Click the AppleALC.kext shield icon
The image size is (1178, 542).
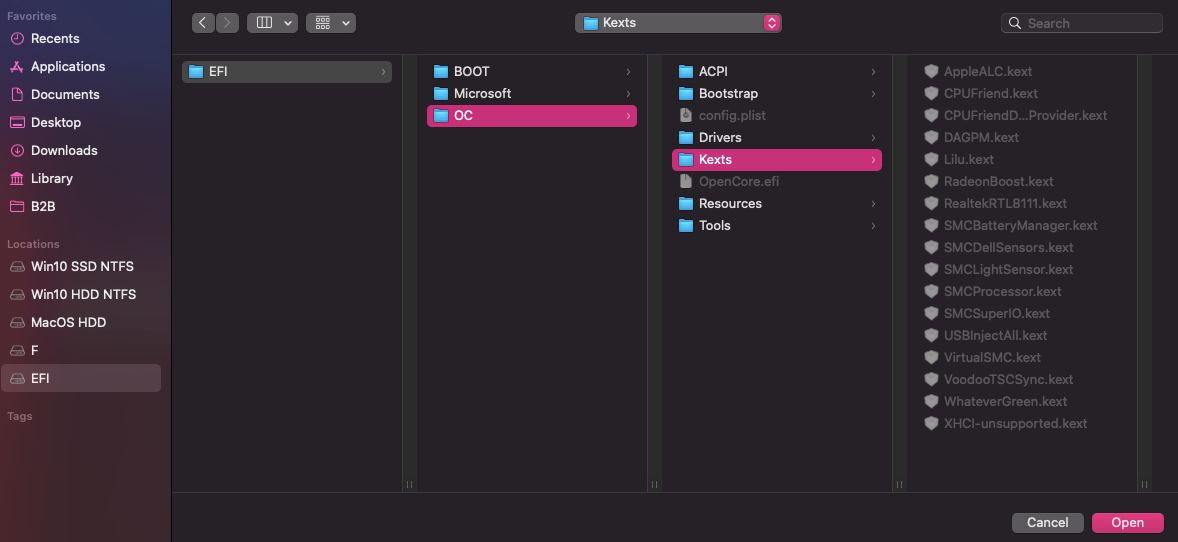click(x=931, y=71)
